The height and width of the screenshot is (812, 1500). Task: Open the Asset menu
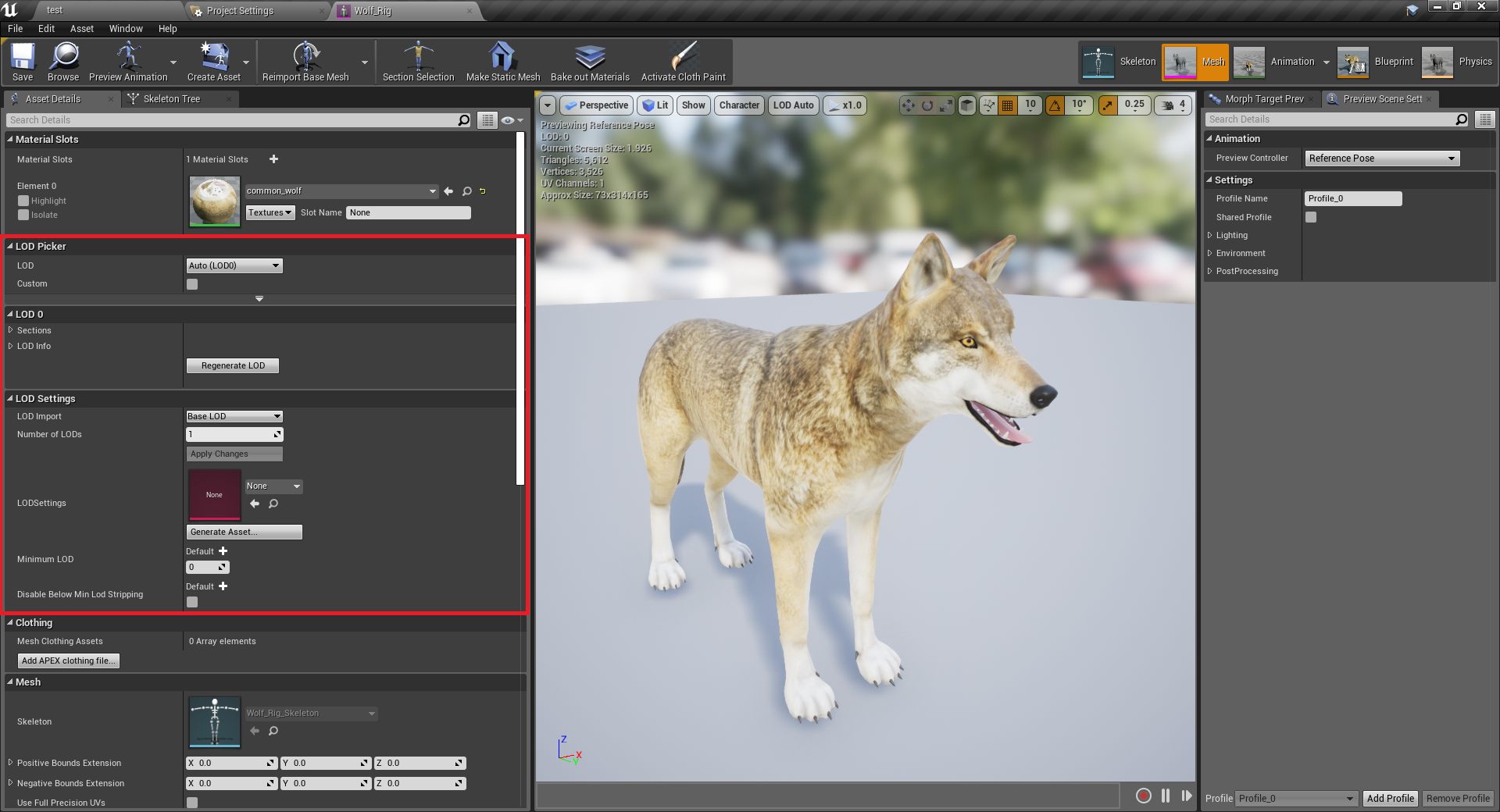click(x=81, y=28)
